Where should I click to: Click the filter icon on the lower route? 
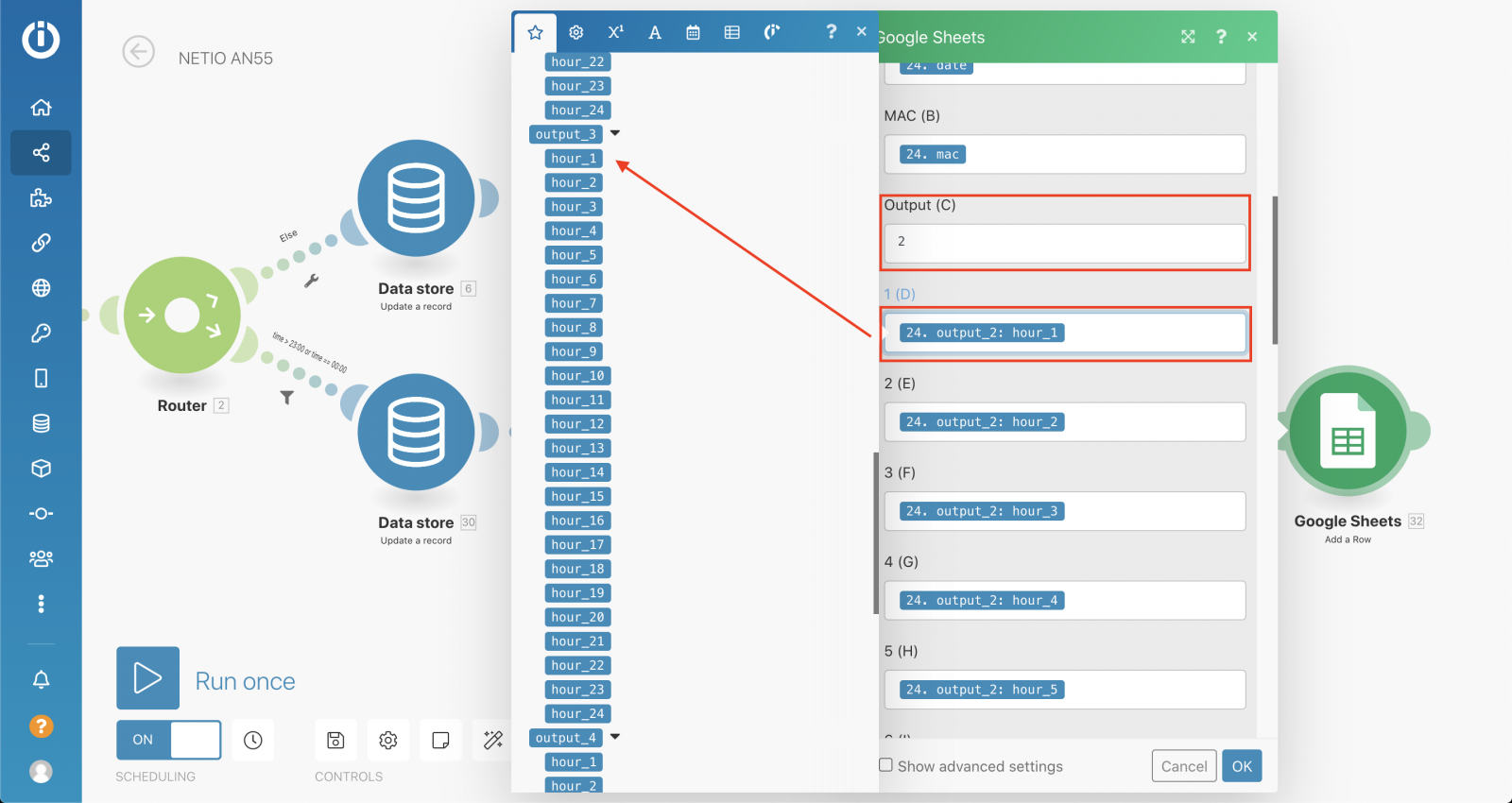point(286,398)
